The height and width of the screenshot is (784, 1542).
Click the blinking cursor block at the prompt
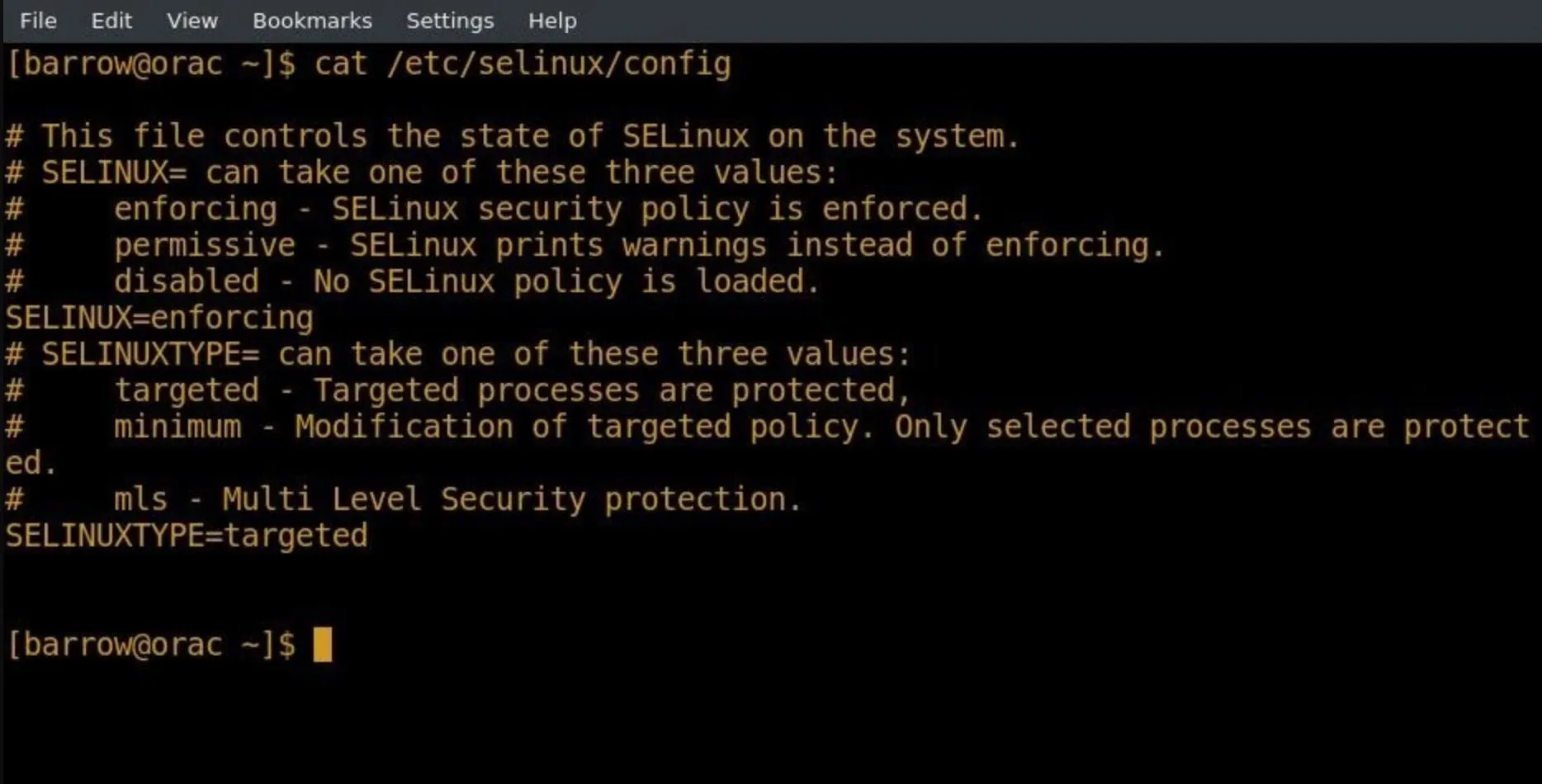[x=323, y=645]
